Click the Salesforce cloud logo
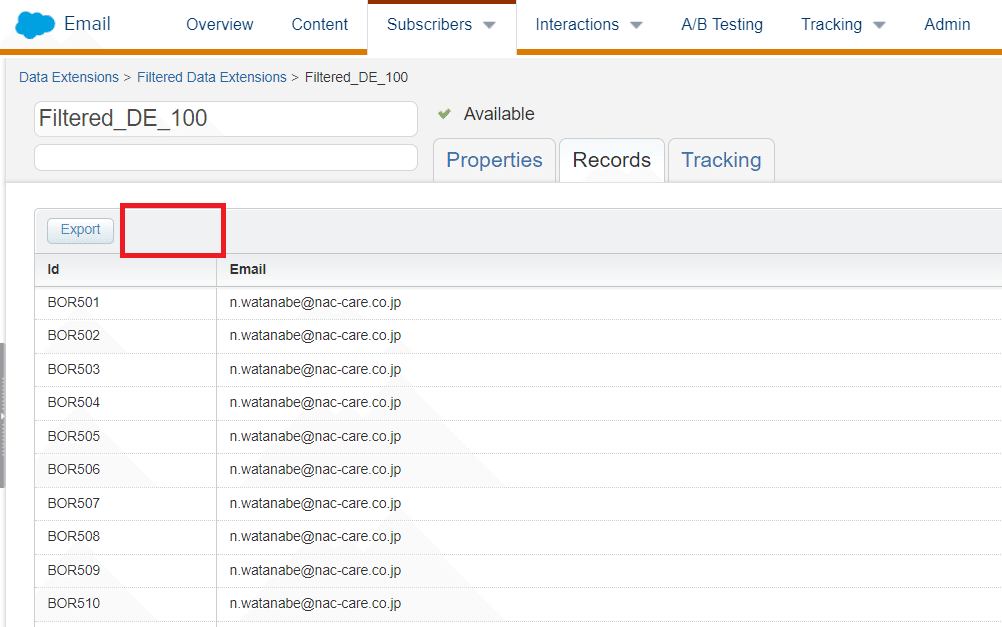The width and height of the screenshot is (1002, 627). click(x=35, y=25)
